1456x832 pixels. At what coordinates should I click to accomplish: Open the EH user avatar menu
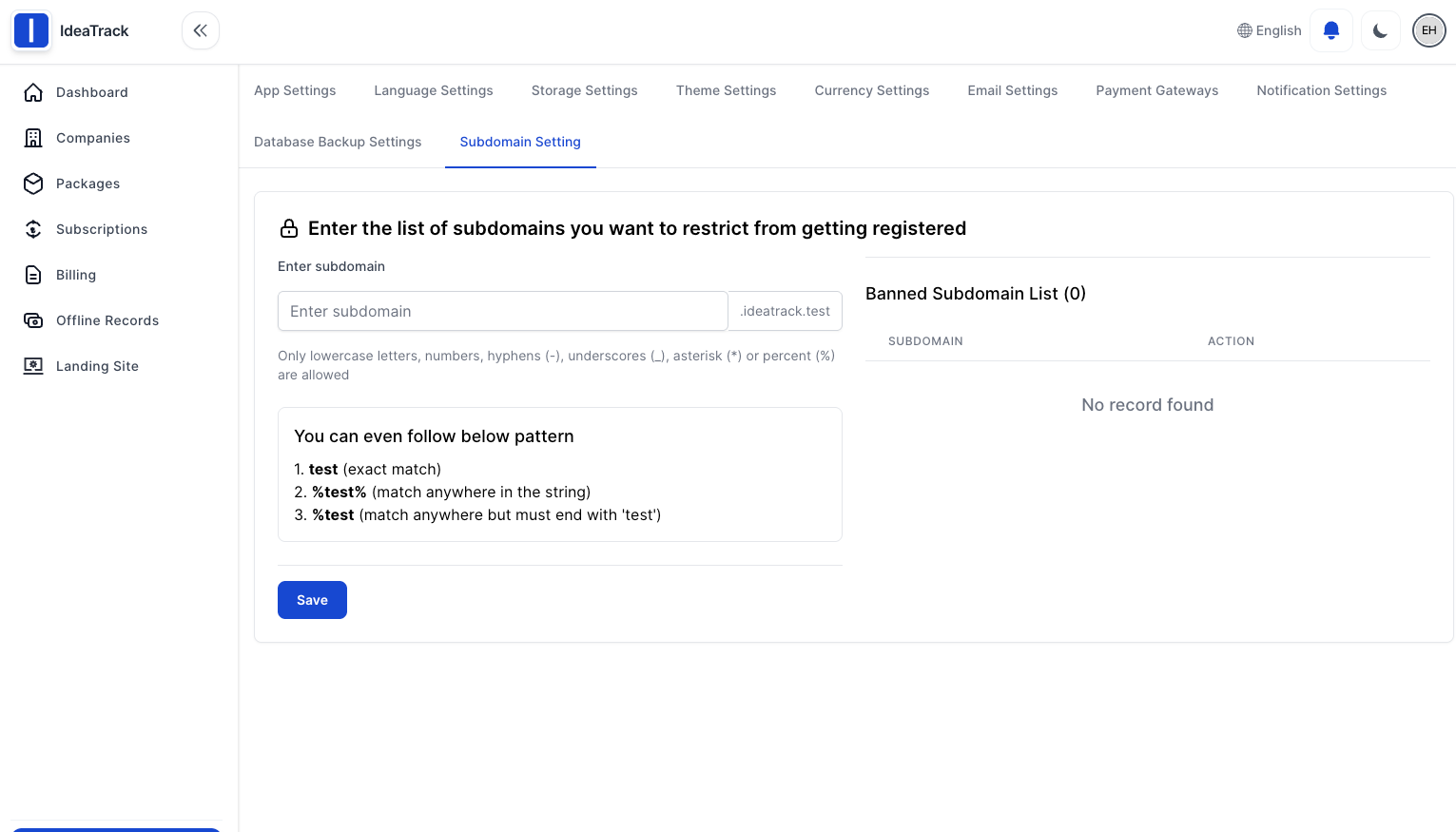click(1428, 30)
